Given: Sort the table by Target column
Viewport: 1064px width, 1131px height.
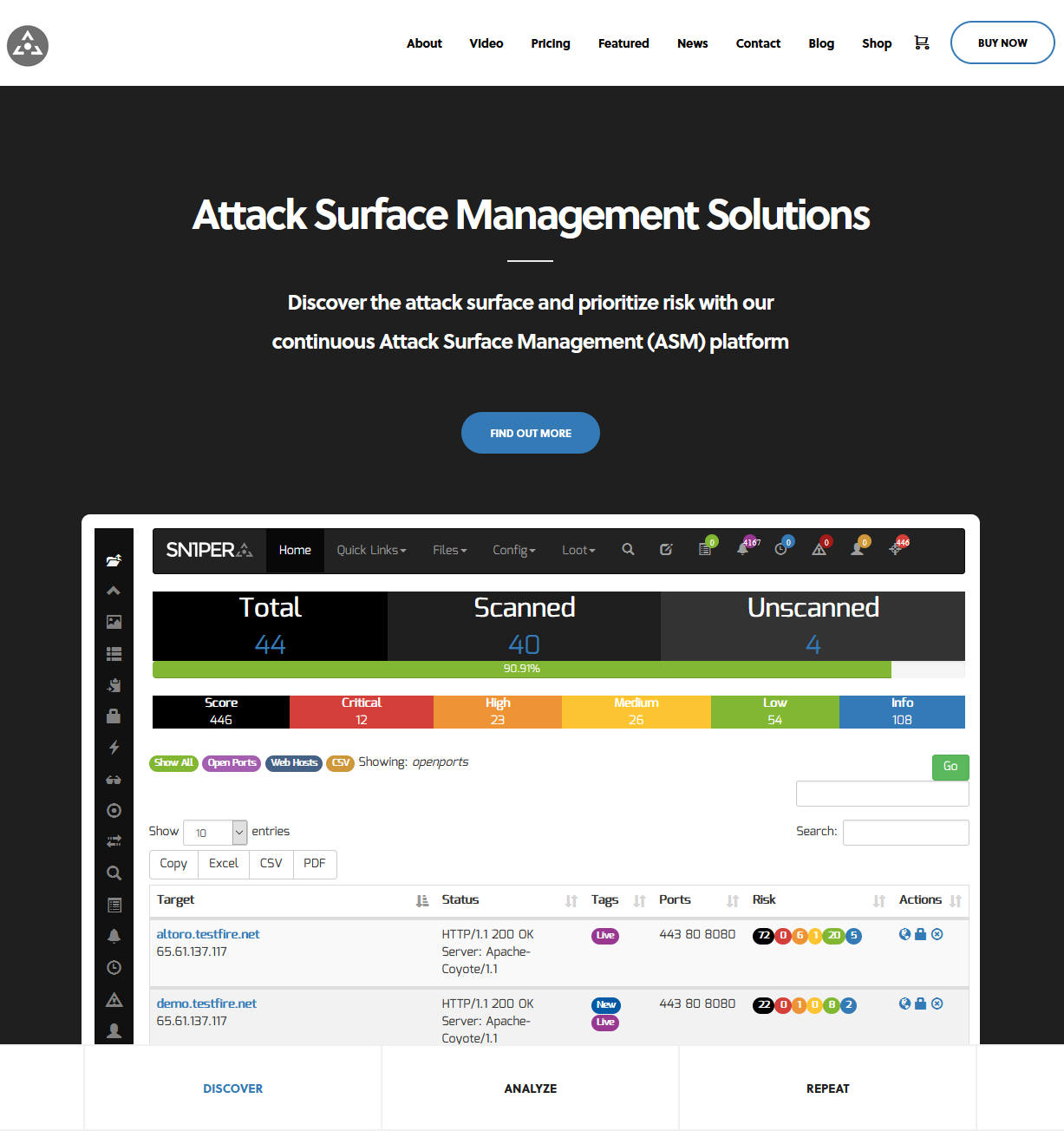Looking at the screenshot, I should coord(292,900).
